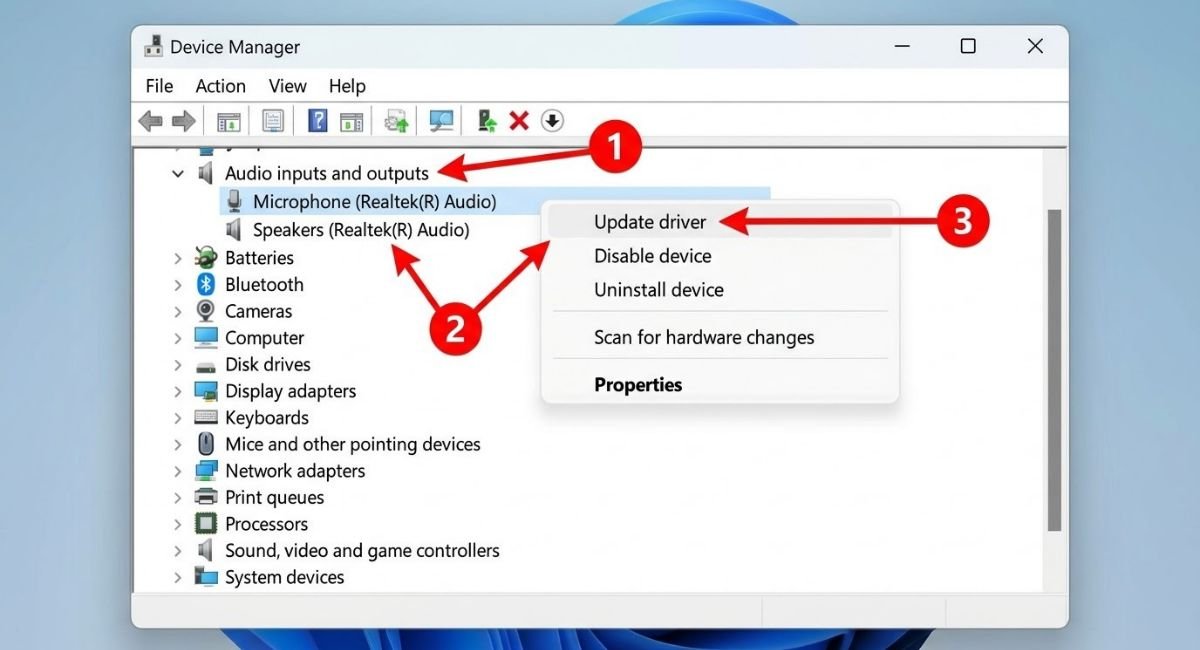Expand the Batteries category chevron

[x=178, y=258]
